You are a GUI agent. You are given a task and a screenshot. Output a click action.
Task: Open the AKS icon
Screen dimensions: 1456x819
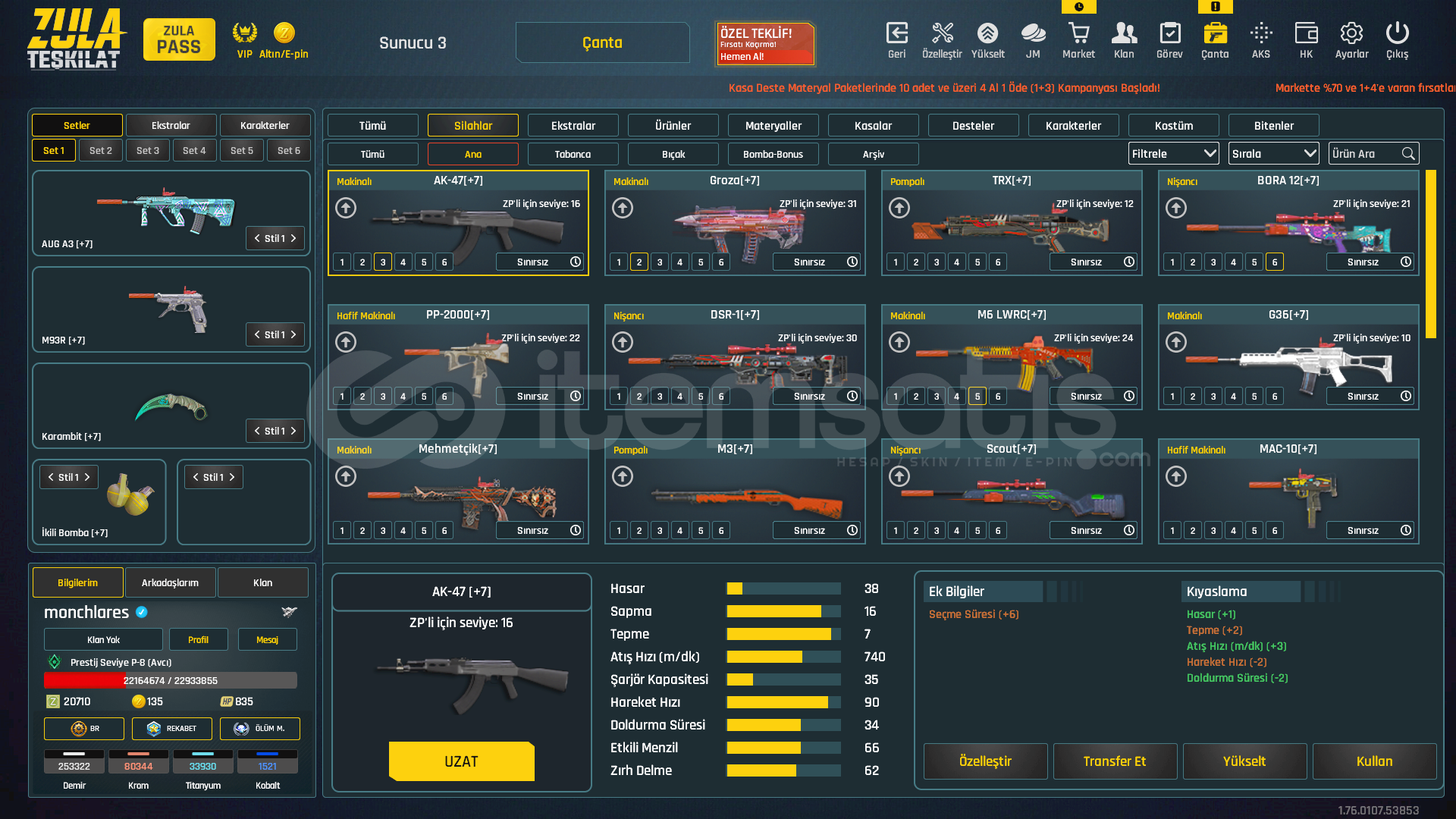click(x=1261, y=33)
